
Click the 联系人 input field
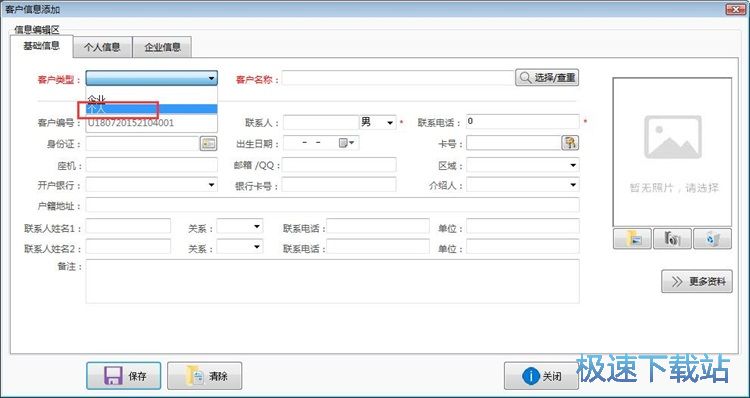[x=321, y=122]
